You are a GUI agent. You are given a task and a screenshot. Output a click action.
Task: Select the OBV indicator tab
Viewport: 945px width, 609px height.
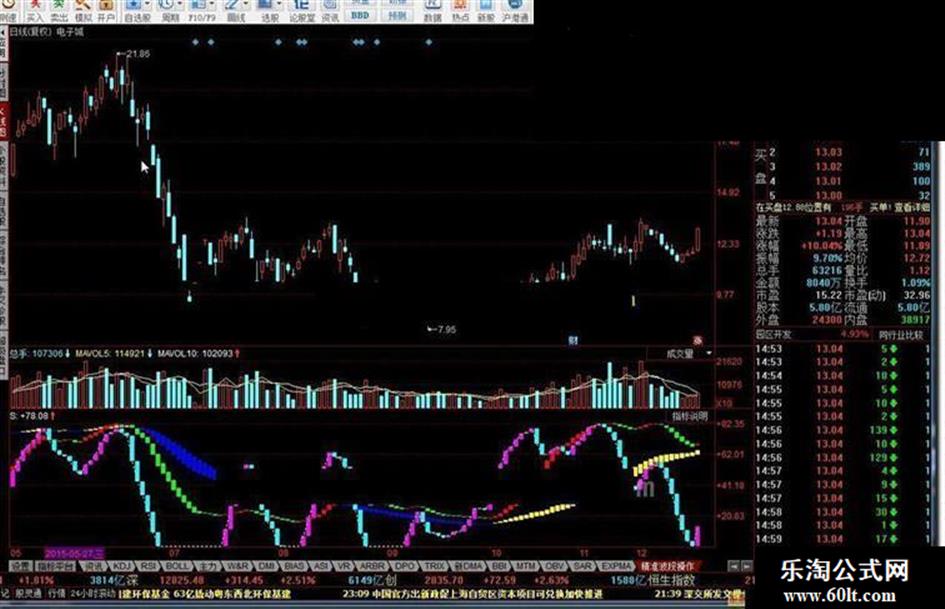click(x=553, y=566)
